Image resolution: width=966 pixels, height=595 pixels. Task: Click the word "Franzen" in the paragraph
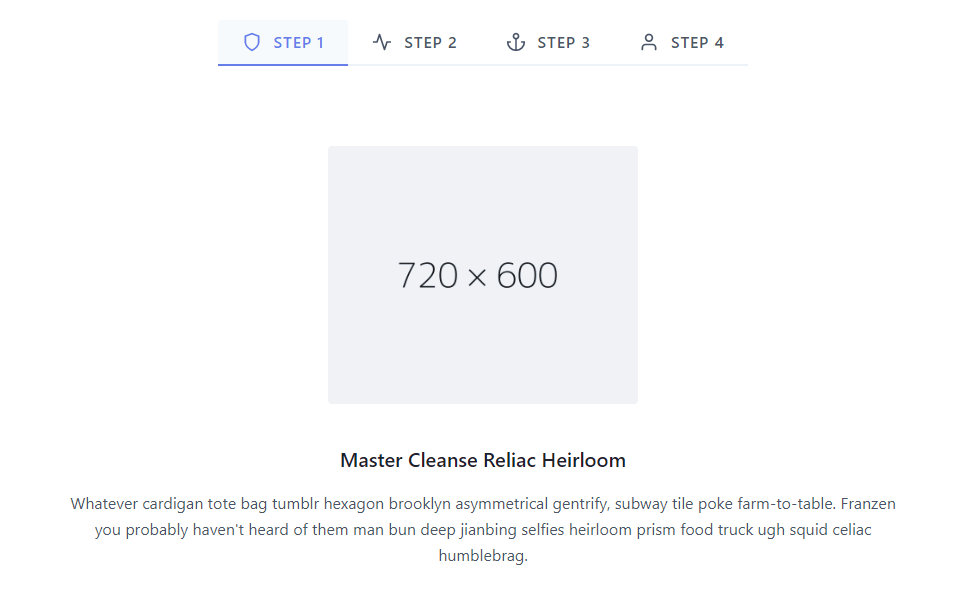click(867, 504)
